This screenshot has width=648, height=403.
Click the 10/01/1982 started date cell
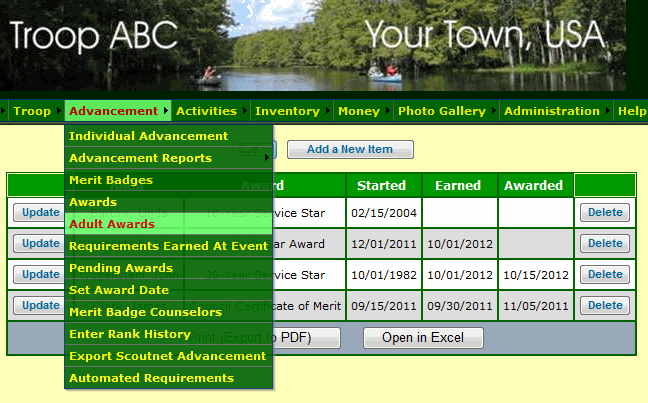pyautogui.click(x=384, y=275)
